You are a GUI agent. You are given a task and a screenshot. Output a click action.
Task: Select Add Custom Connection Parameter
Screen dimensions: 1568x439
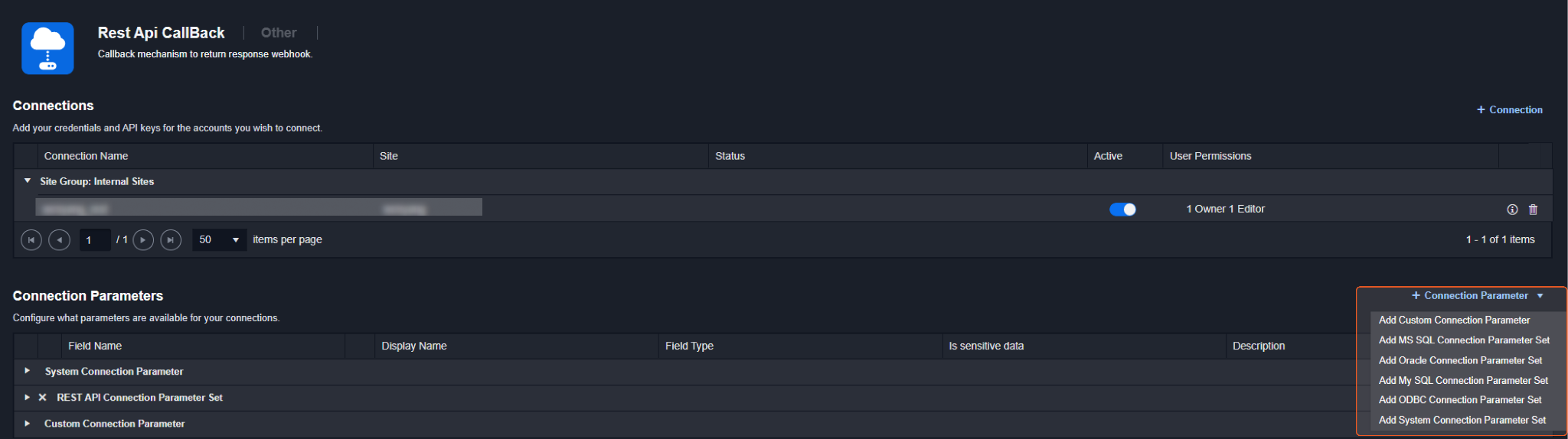[1454, 320]
